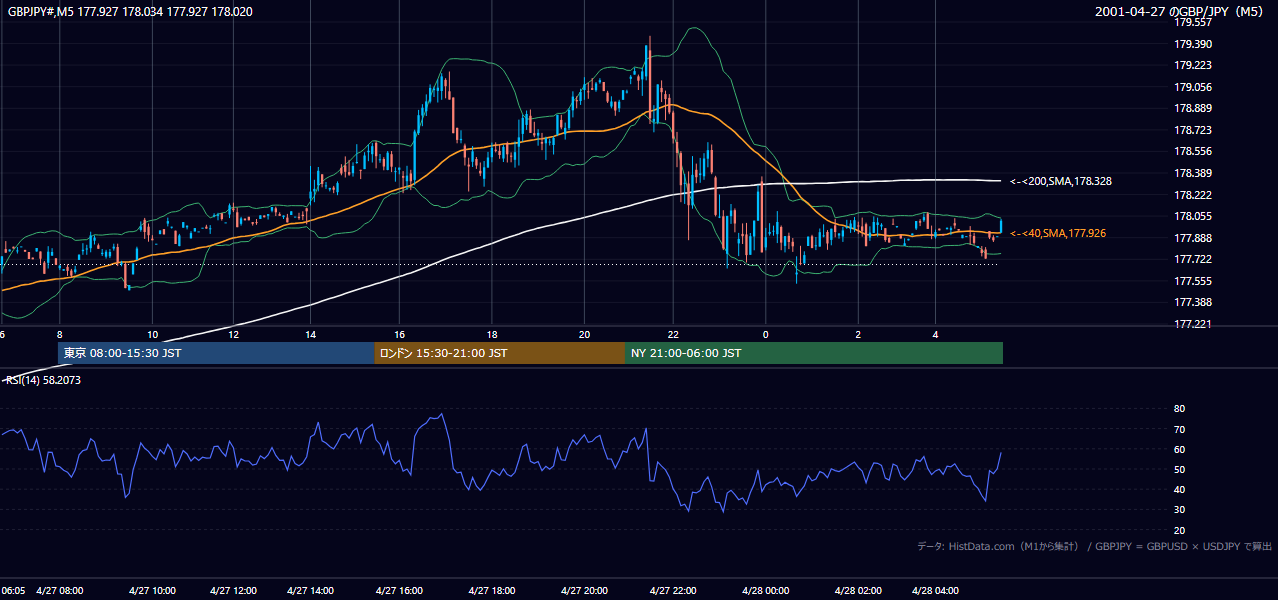Click the 179.223 price axis label

click(1193, 65)
